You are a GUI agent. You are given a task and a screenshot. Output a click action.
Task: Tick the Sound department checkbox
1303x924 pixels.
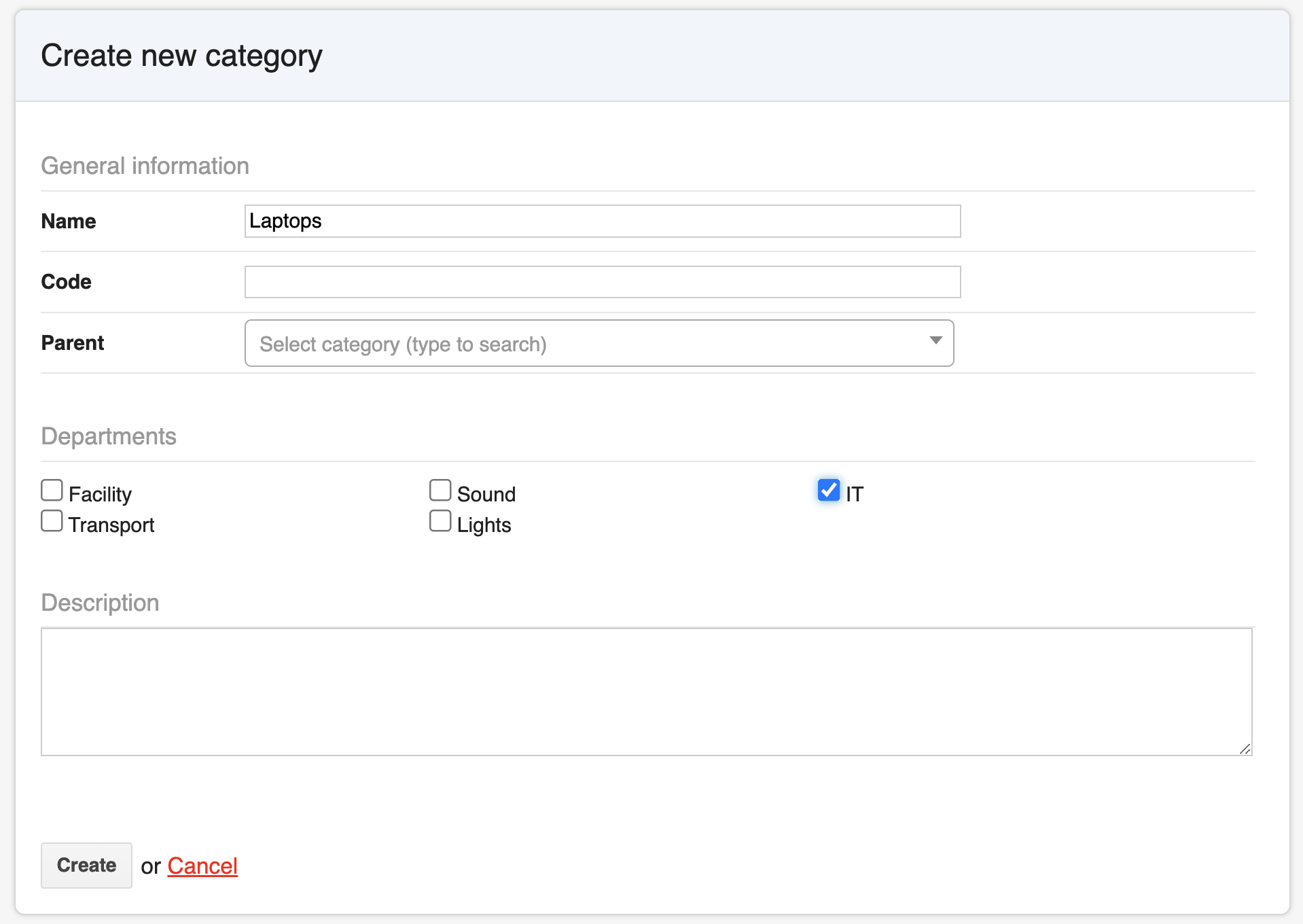coord(440,491)
